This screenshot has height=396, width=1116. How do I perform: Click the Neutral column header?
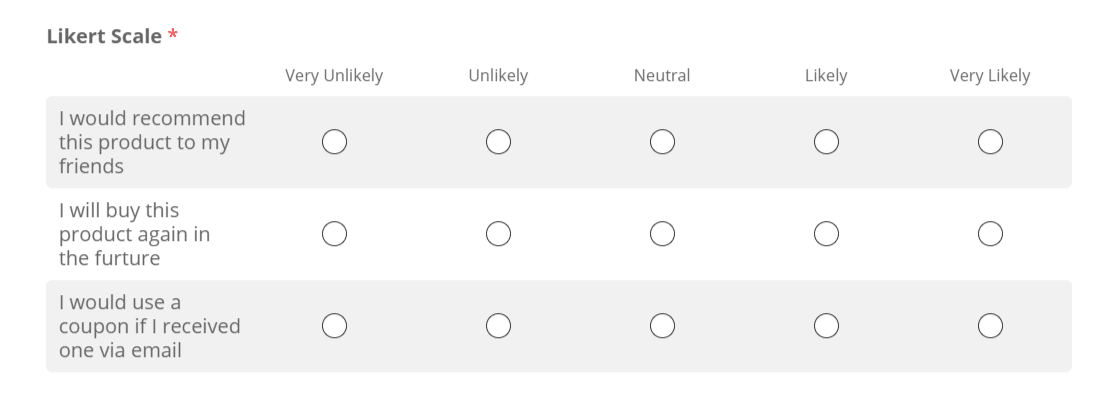click(662, 75)
